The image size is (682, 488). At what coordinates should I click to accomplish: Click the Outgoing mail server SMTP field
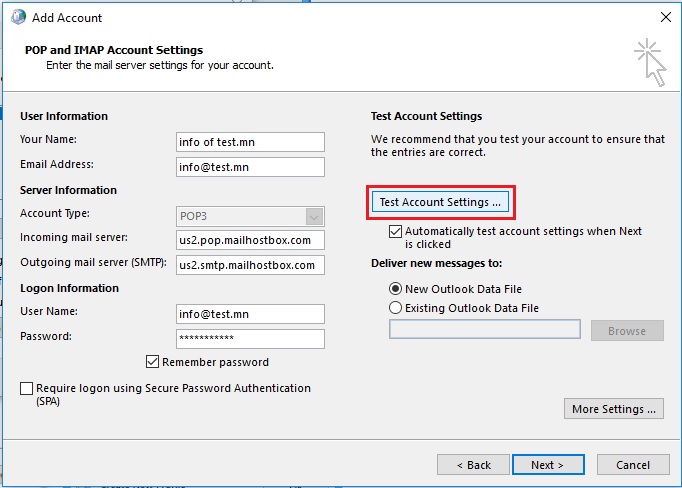(x=250, y=265)
